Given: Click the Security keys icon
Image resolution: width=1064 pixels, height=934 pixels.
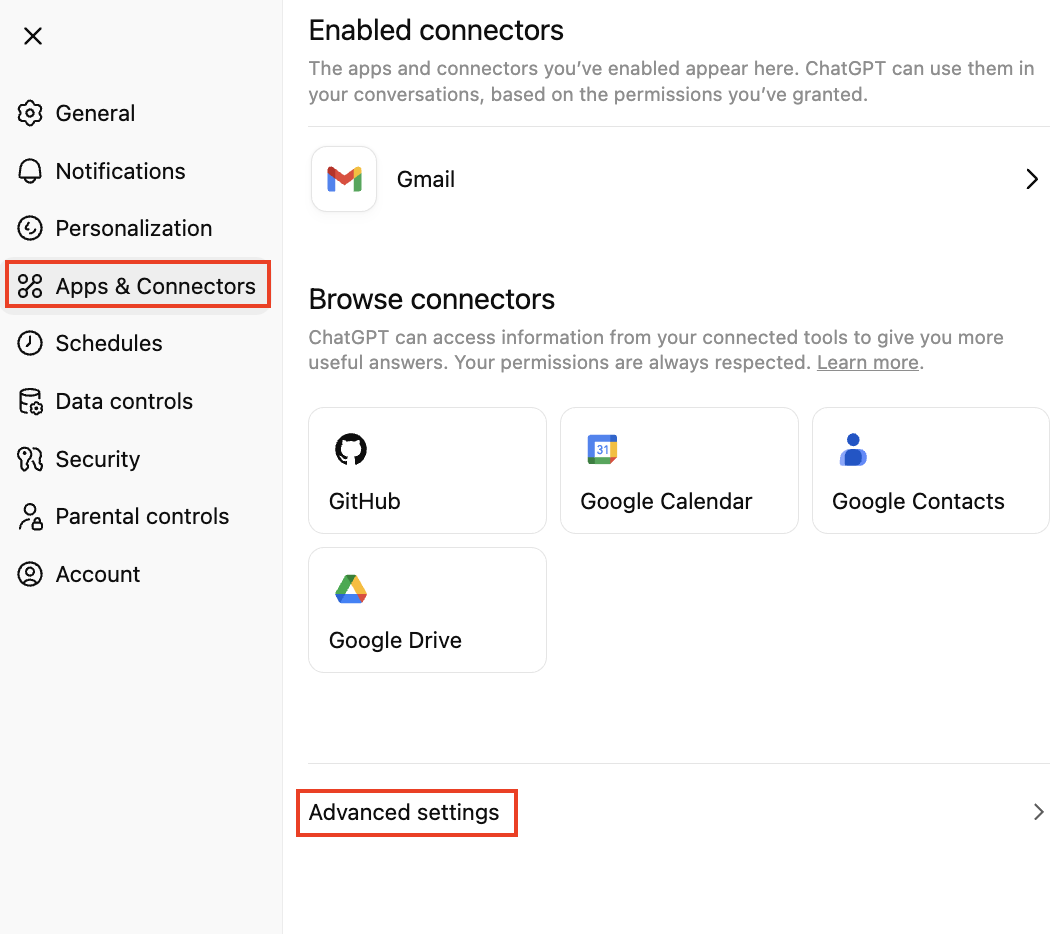Looking at the screenshot, I should pos(31,459).
